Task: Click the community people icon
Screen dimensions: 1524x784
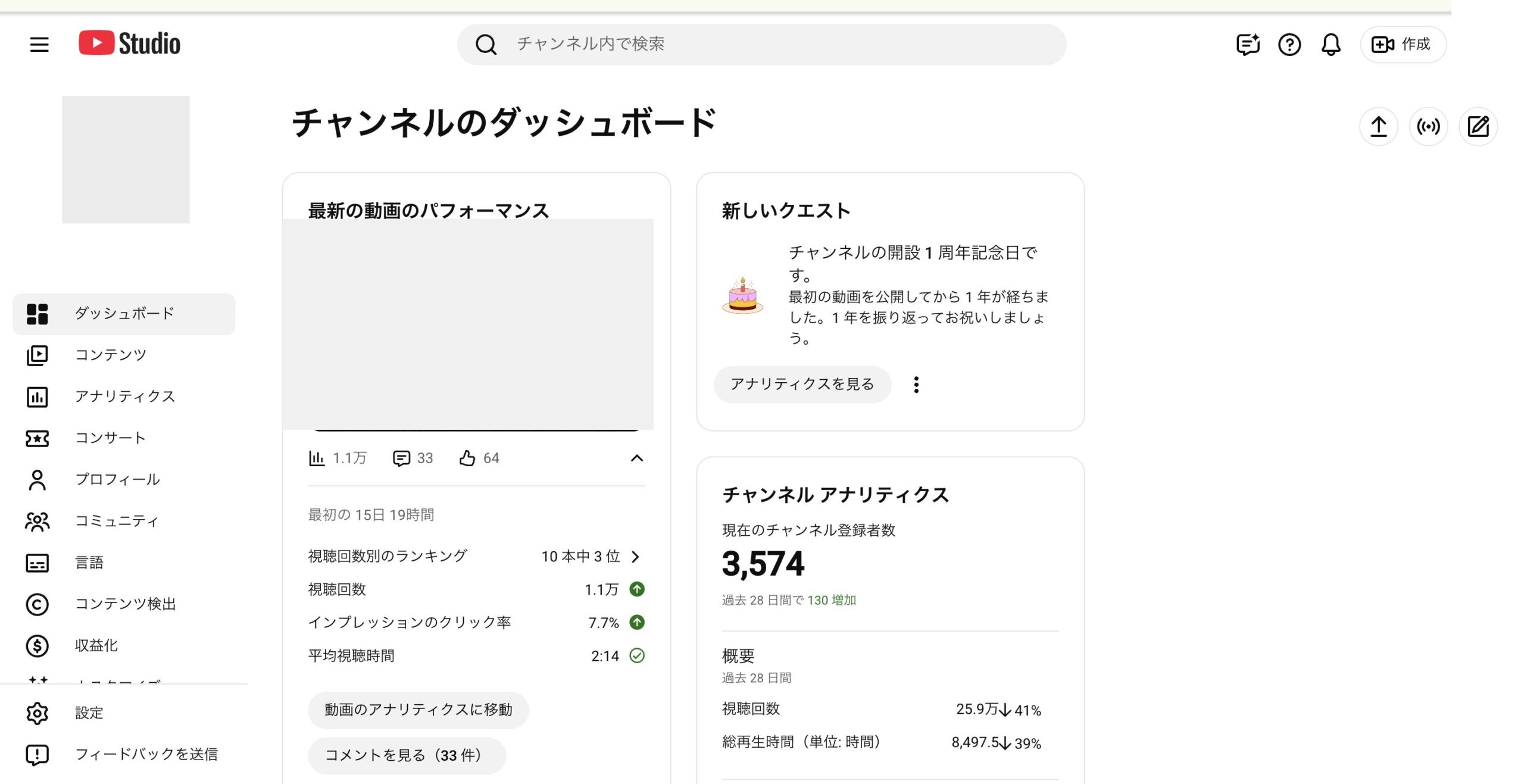Action: point(37,521)
